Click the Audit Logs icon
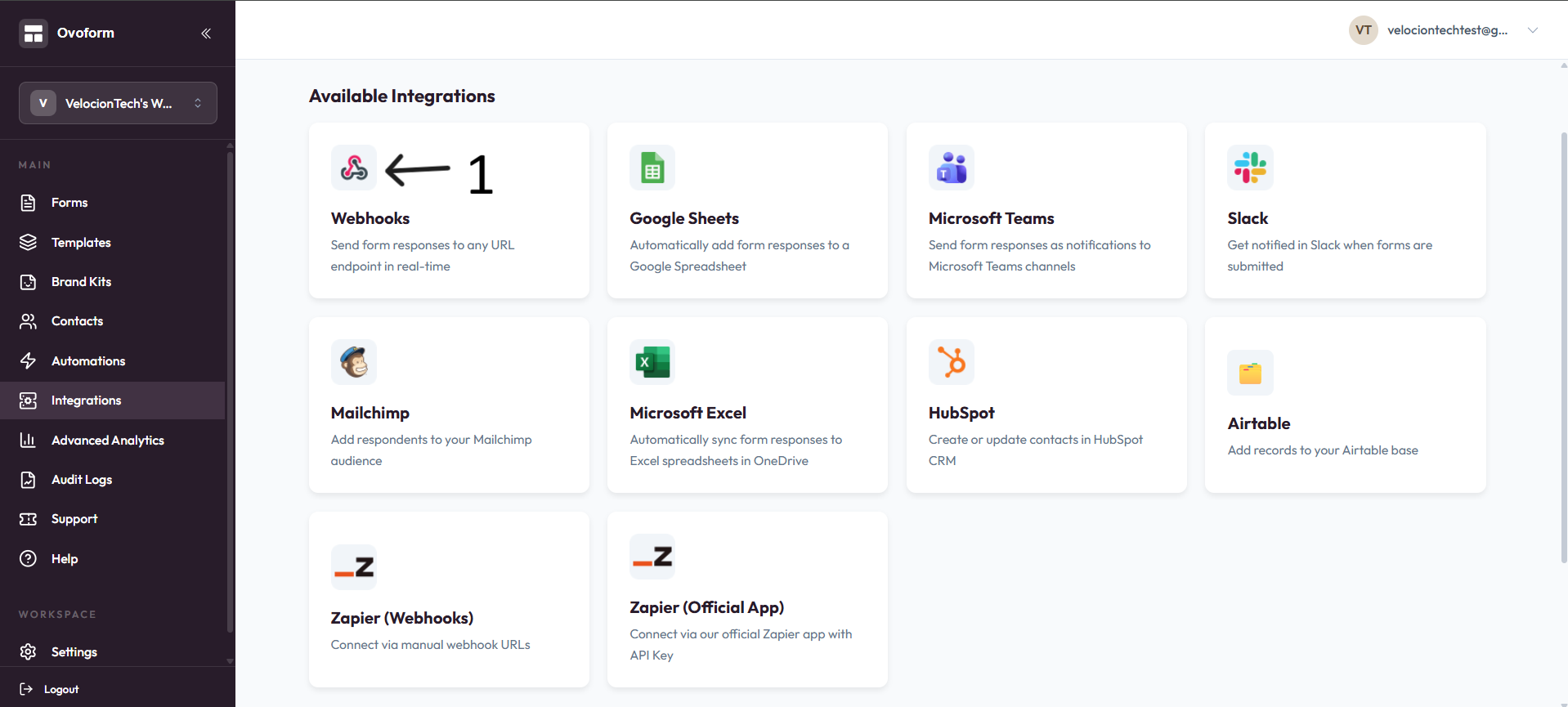 tap(28, 480)
